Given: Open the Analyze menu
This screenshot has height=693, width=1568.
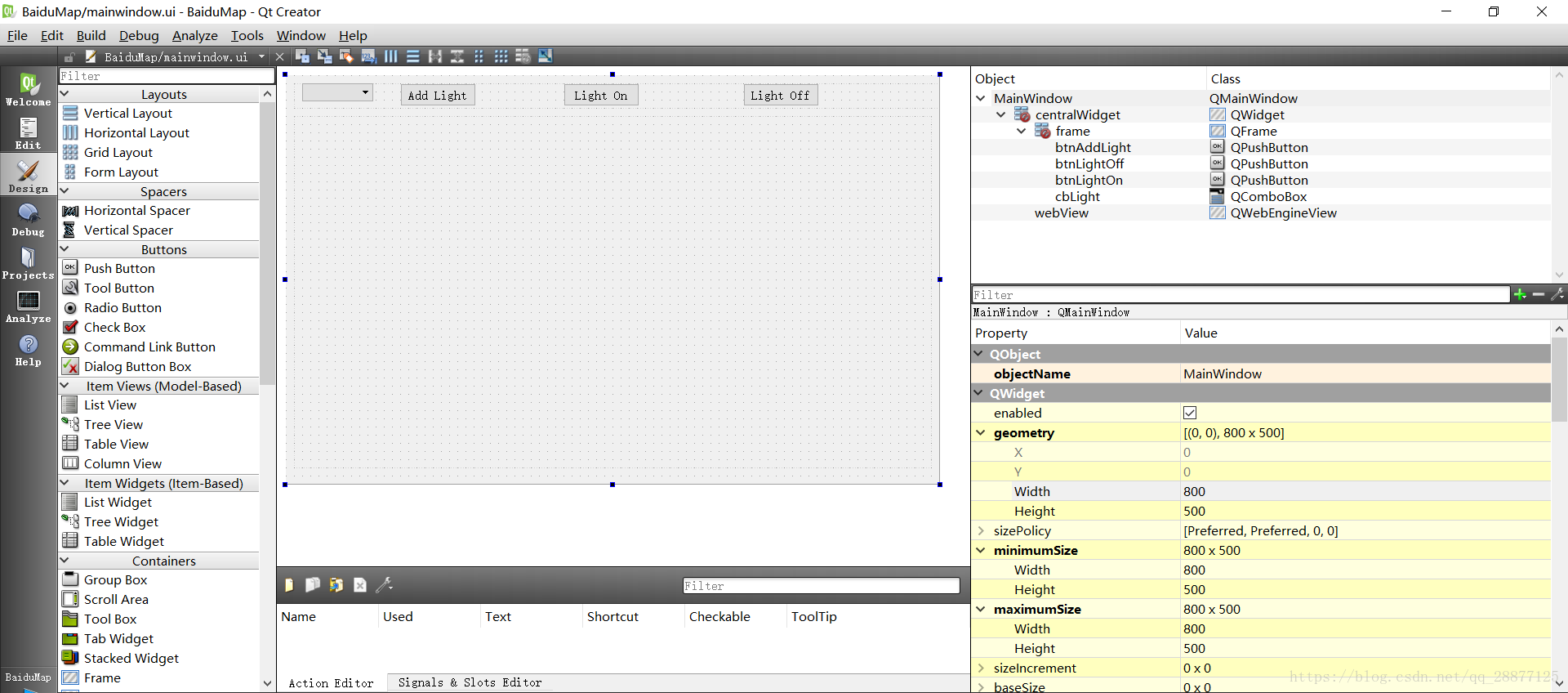Looking at the screenshot, I should click(195, 35).
